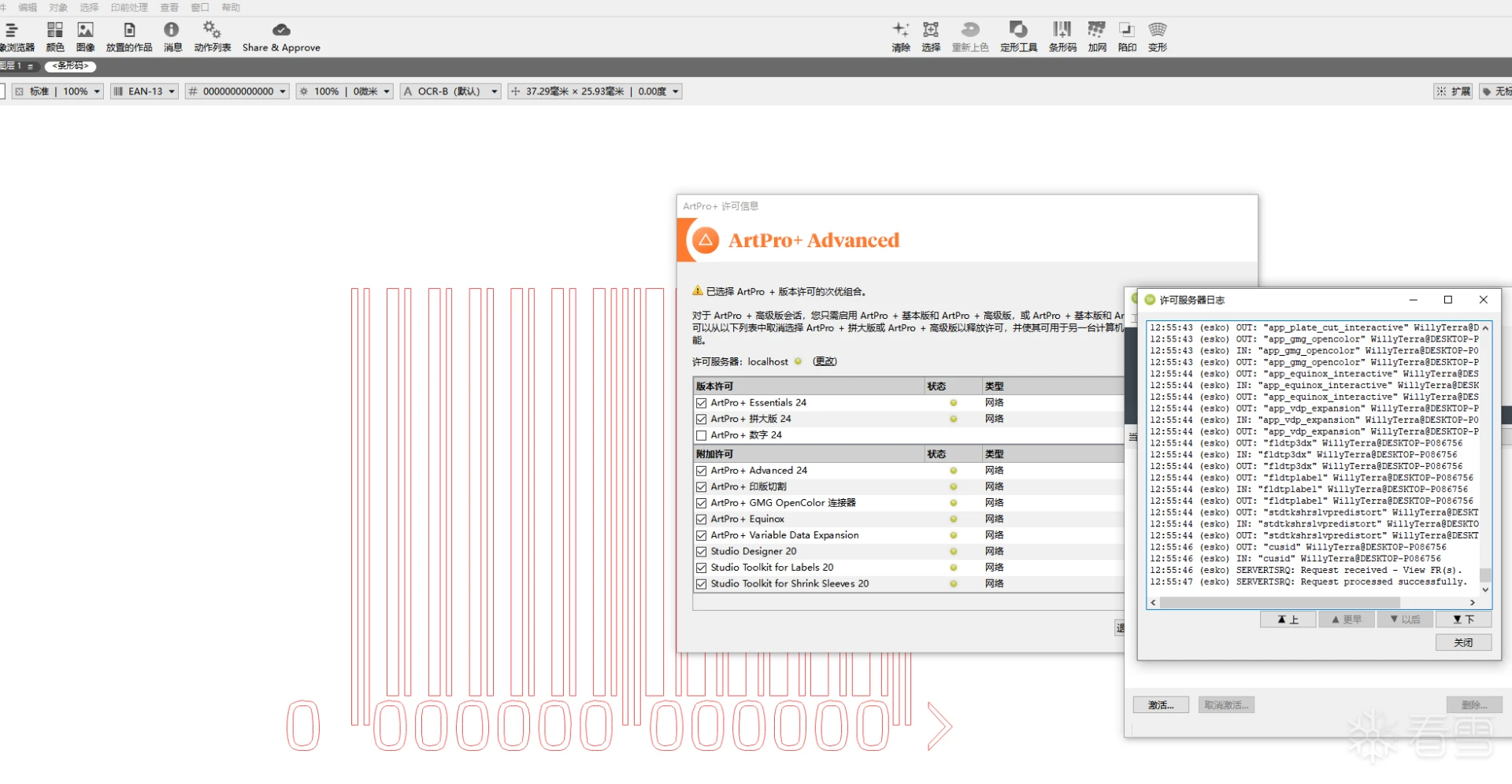The width and height of the screenshot is (1512, 784).
Task: Click the Share & Approve cloud icon
Action: [281, 30]
